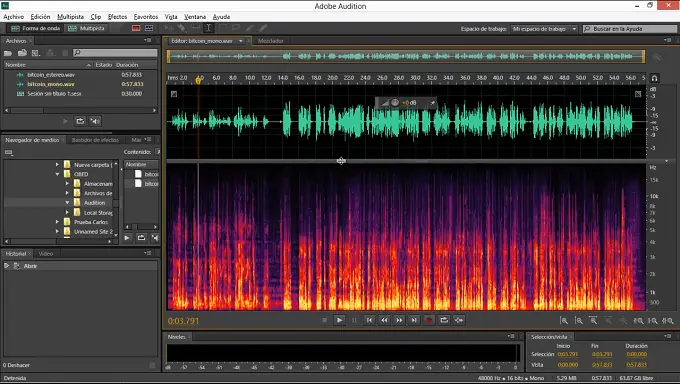Image resolution: width=680 pixels, height=384 pixels.
Task: Click new file icon in Archivos panel
Action: 36,53
